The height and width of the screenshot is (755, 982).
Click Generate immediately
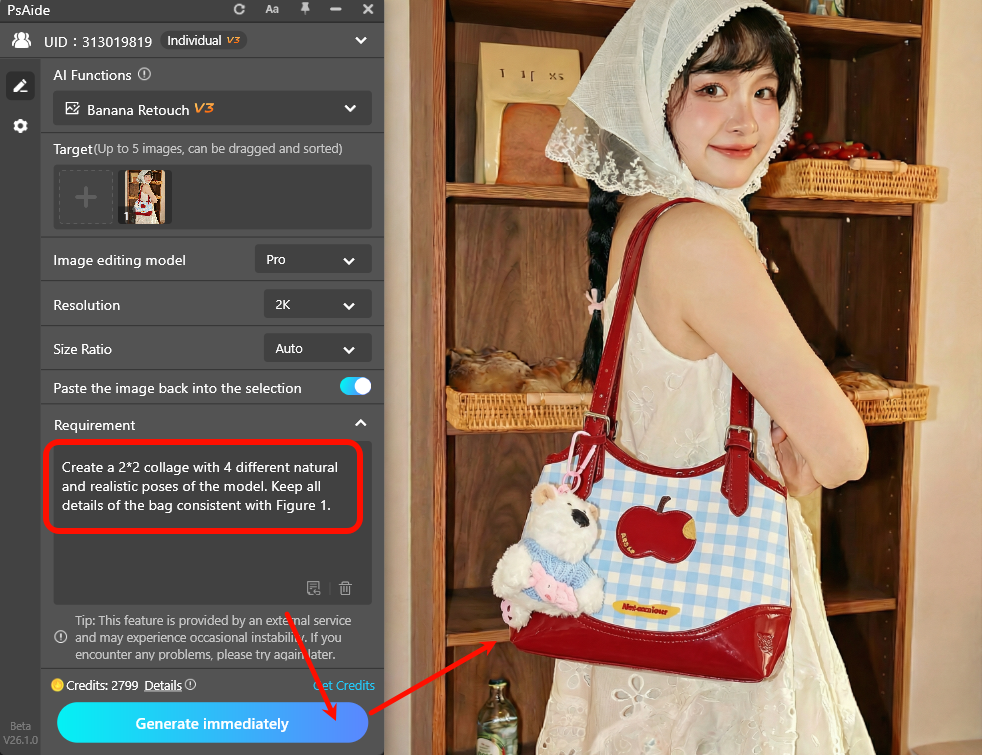pos(212,722)
